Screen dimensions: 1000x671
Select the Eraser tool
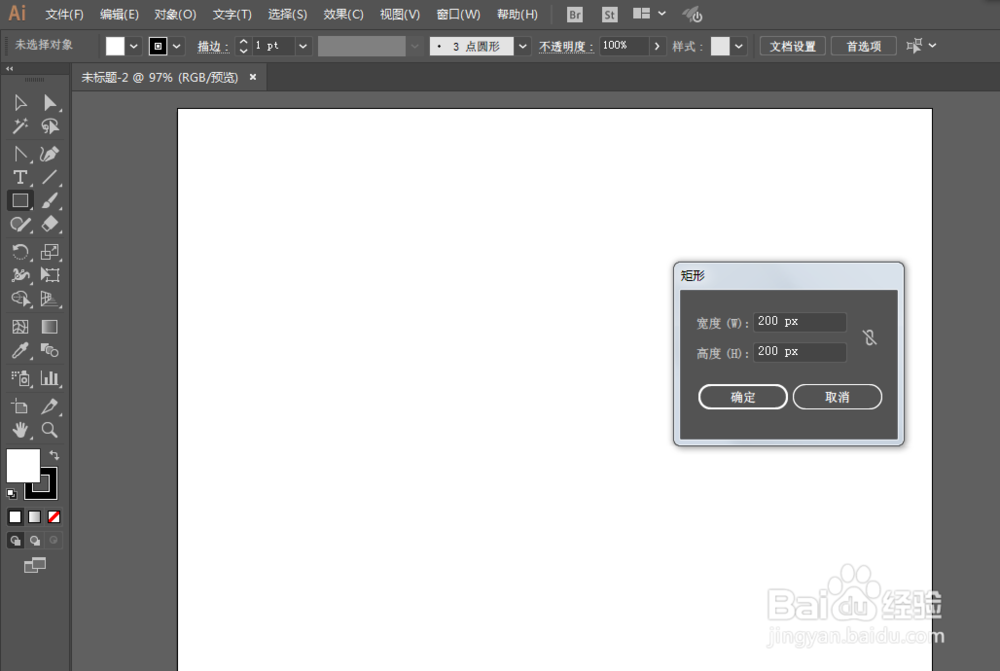48,224
